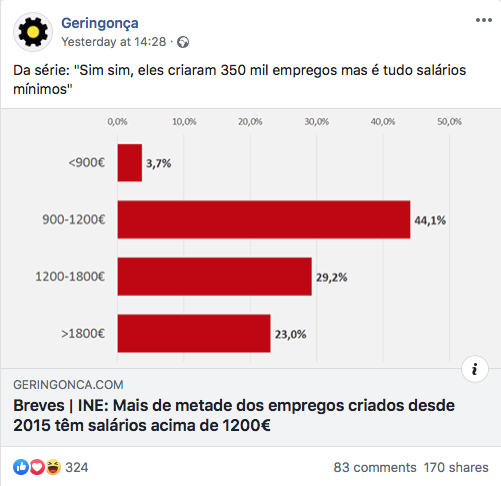Click the red heart Love reaction icon
The image size is (501, 486).
[x=37, y=467]
